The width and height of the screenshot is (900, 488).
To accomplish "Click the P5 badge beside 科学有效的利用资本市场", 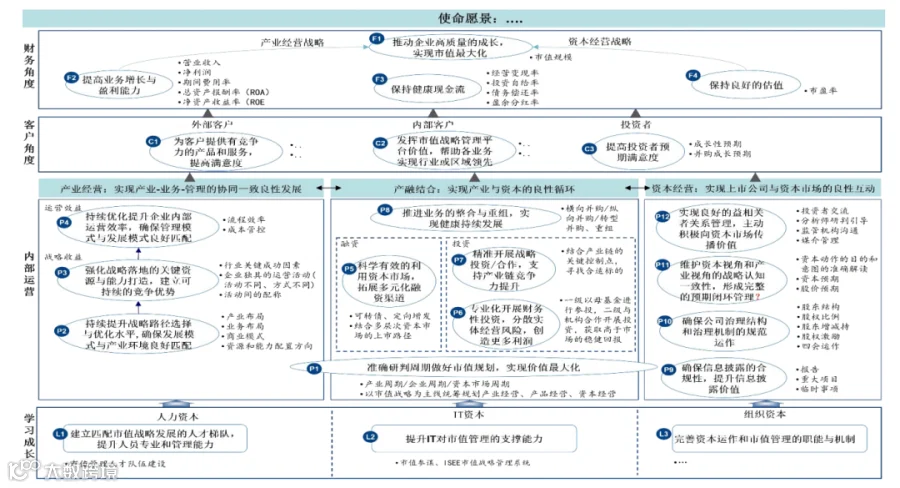I will point(349,269).
